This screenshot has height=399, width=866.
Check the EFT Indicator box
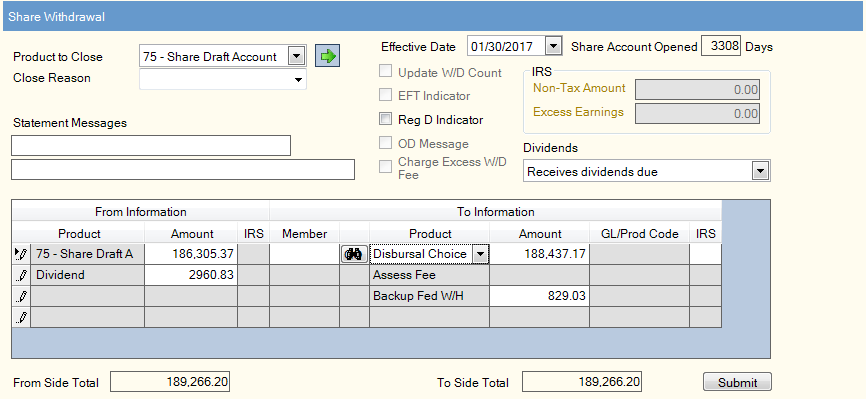point(386,95)
